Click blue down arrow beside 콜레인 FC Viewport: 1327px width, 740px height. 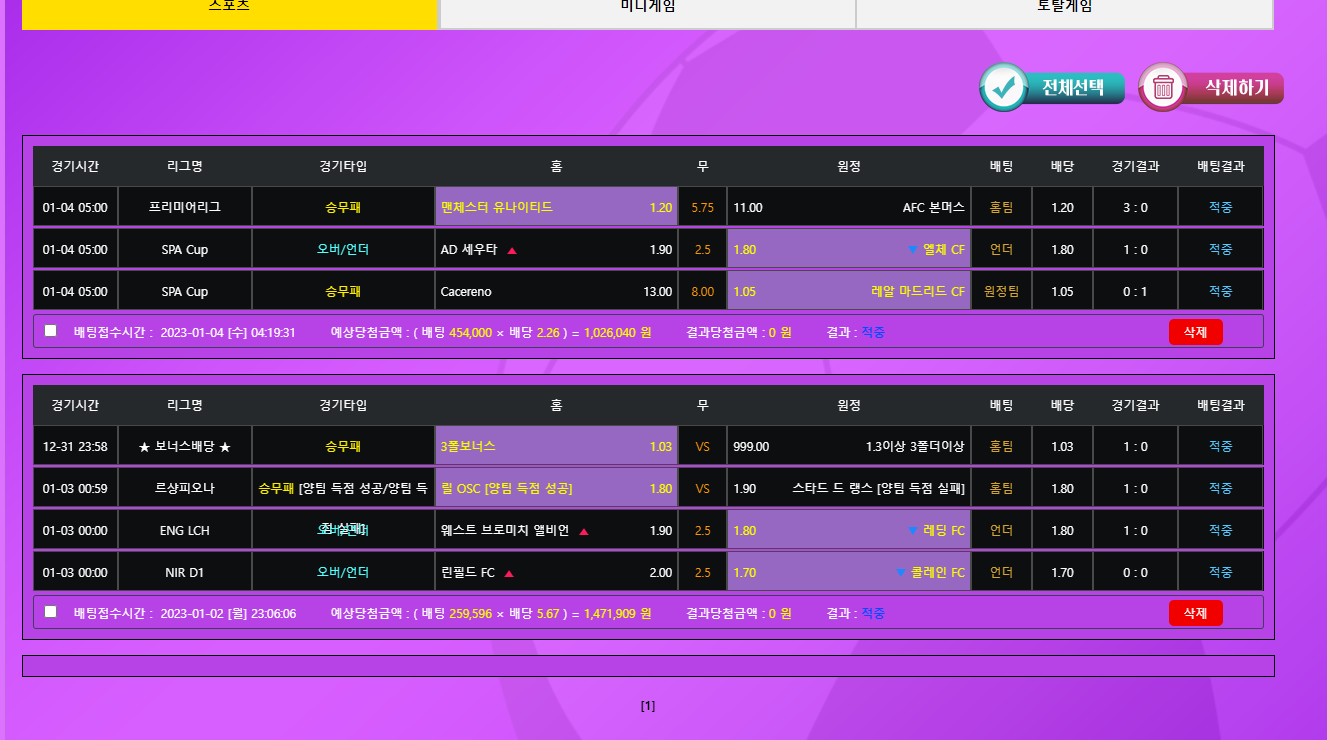coord(901,573)
